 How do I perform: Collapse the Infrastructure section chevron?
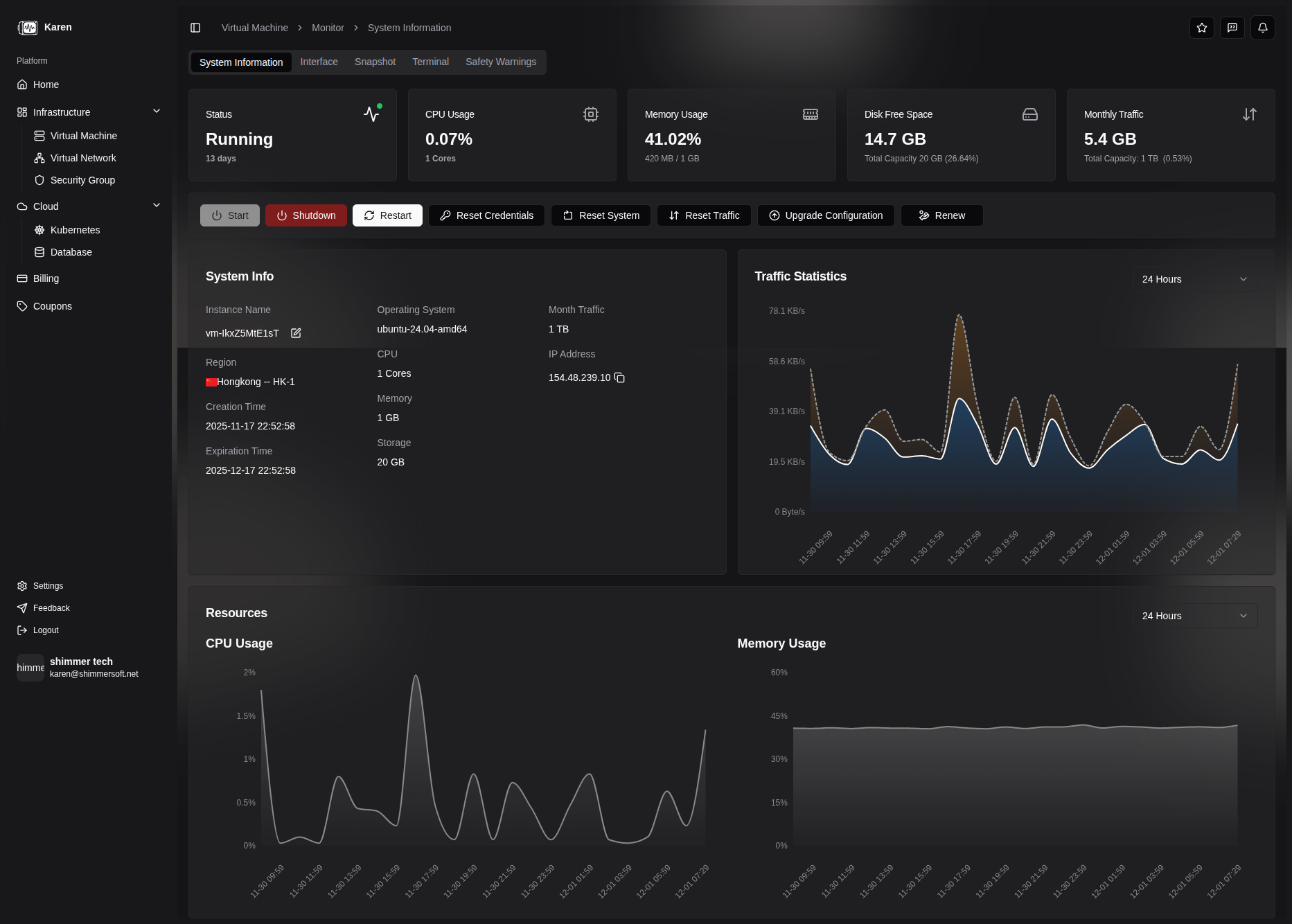tap(157, 111)
